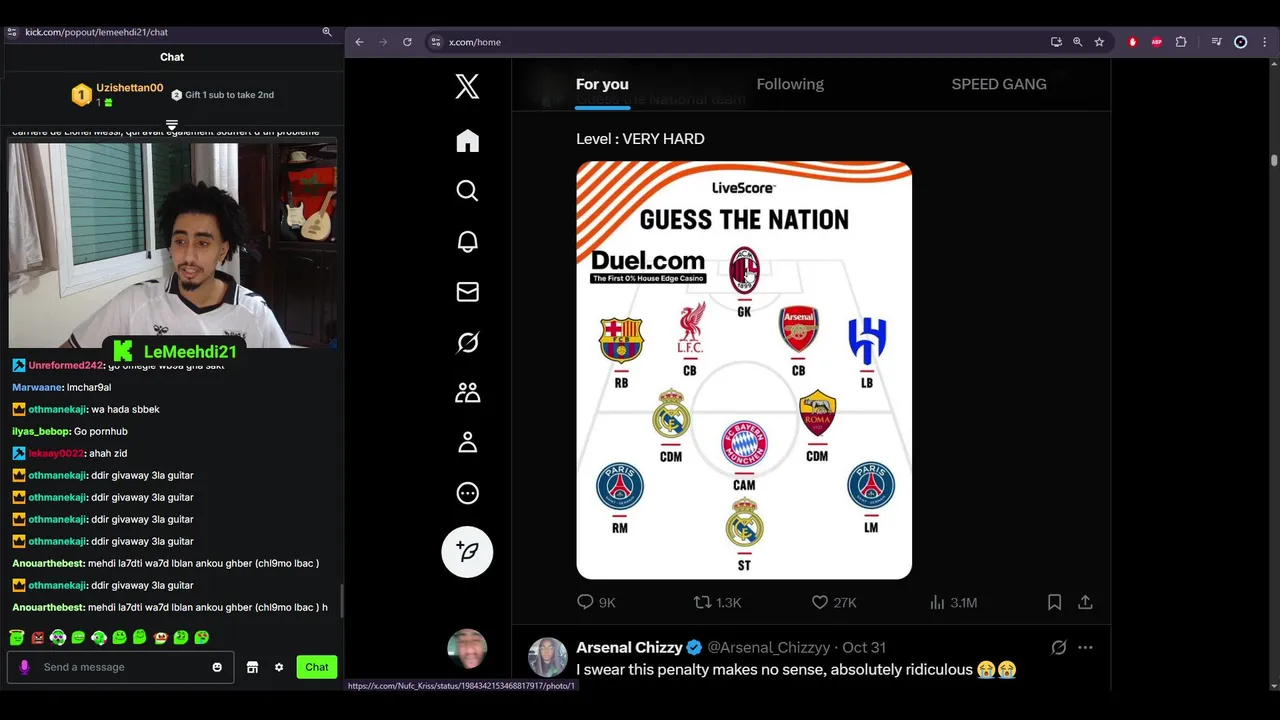
Task: Open the emoji picker smiley
Action: tap(217, 667)
